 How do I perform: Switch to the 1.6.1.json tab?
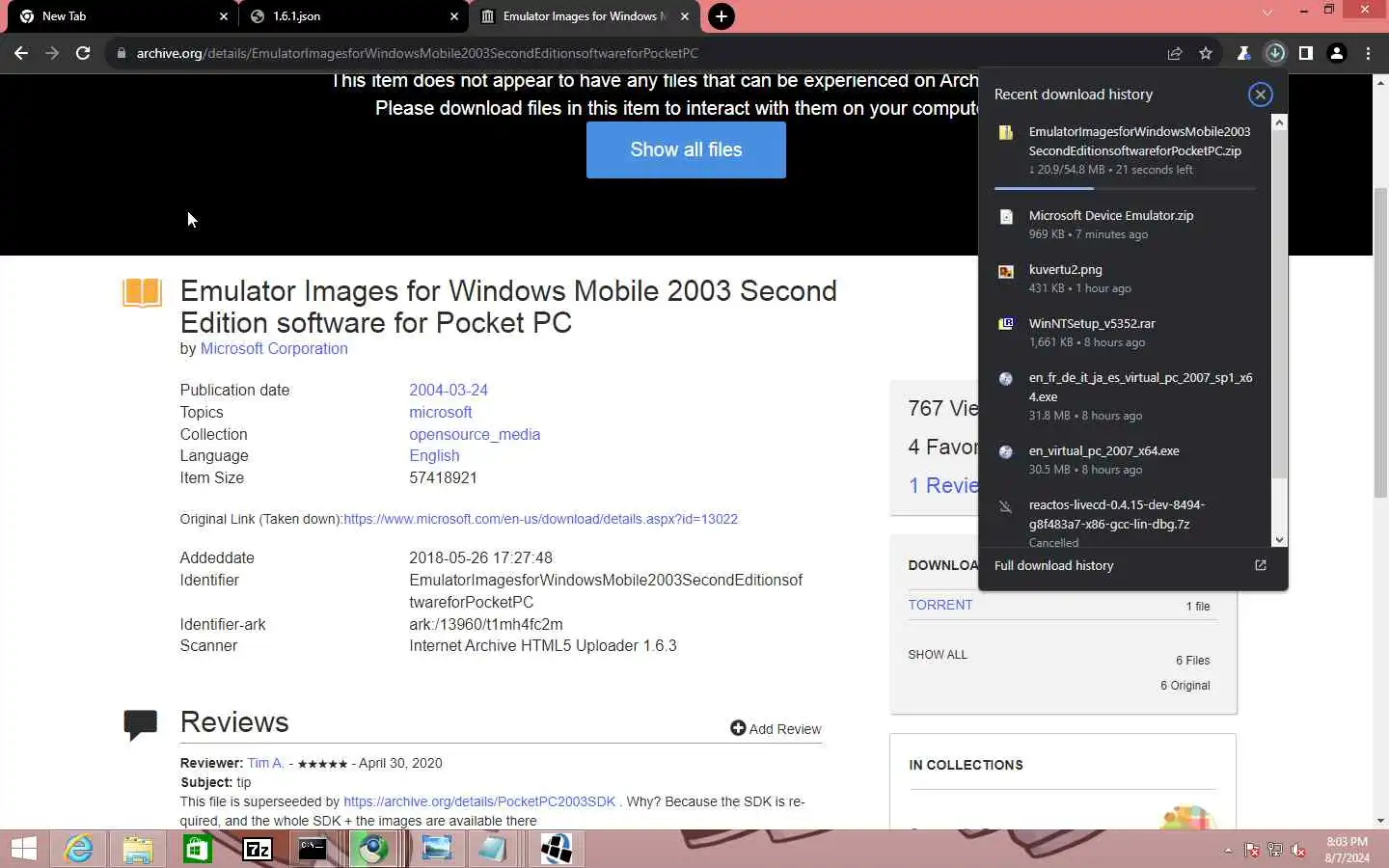(x=352, y=16)
